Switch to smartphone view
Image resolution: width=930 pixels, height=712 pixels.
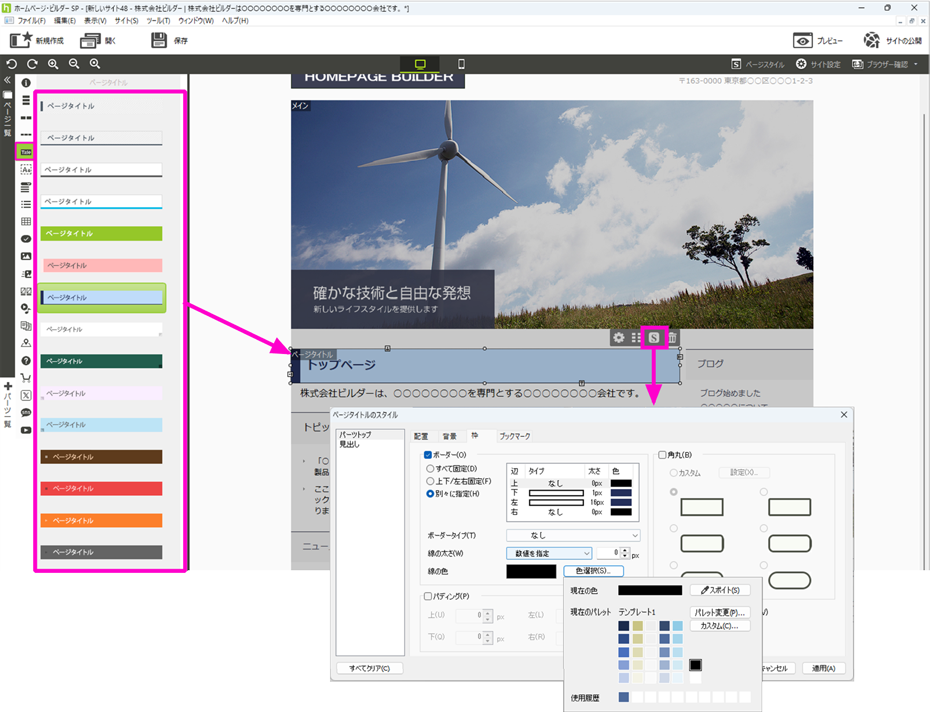click(x=461, y=64)
